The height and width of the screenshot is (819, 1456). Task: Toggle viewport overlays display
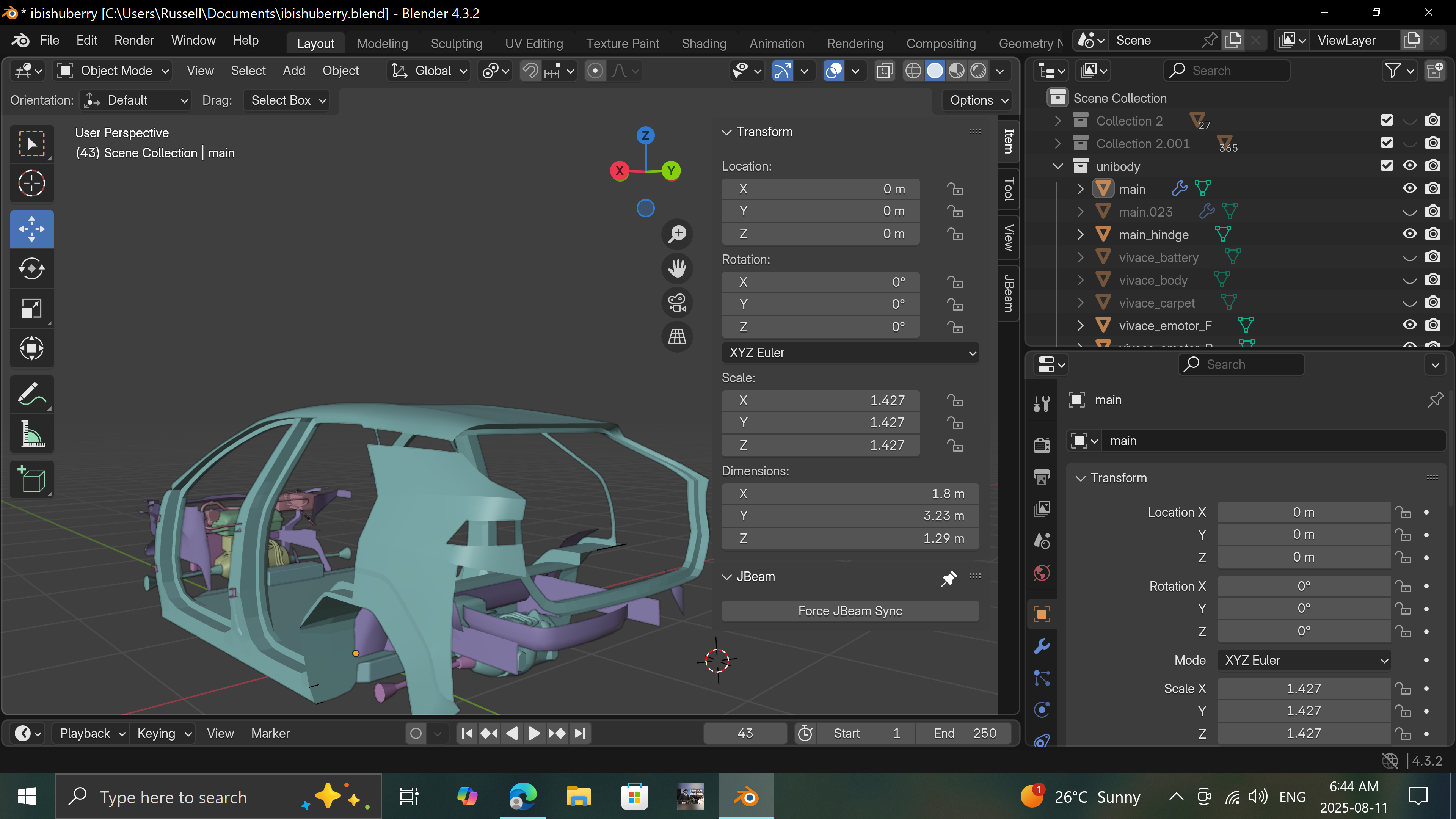click(834, 71)
